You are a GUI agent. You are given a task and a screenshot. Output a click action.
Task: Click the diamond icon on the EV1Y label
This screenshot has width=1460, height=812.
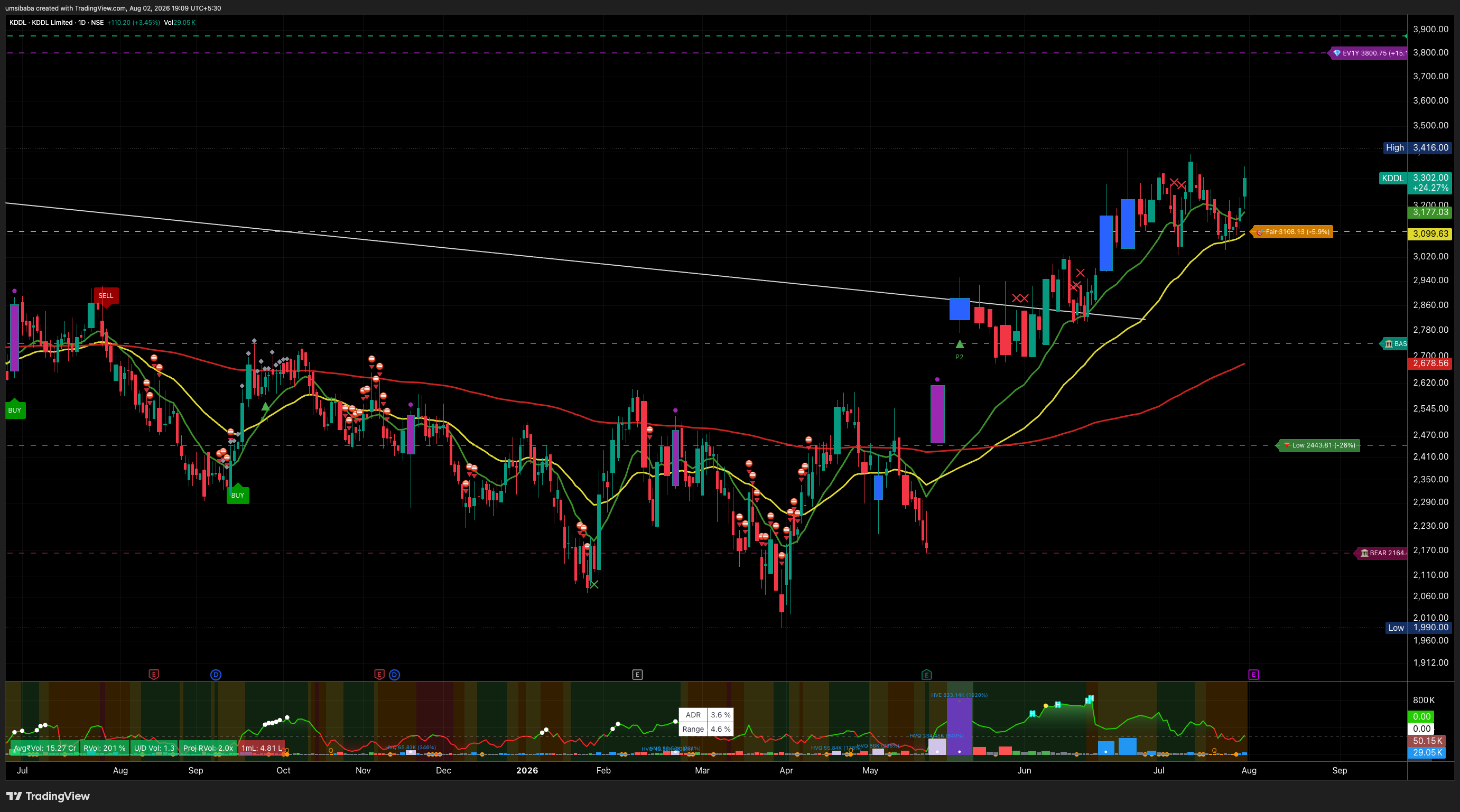click(1336, 53)
